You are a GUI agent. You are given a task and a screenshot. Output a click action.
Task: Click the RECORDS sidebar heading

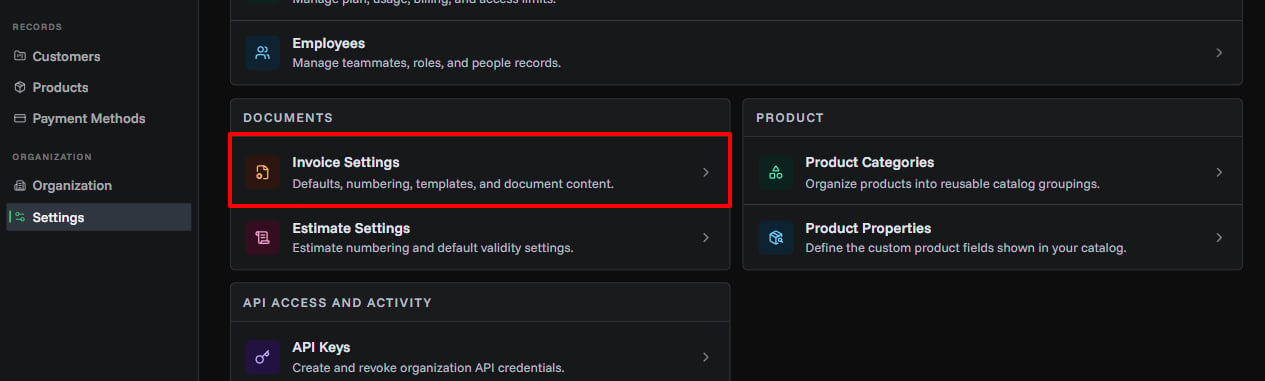37,27
